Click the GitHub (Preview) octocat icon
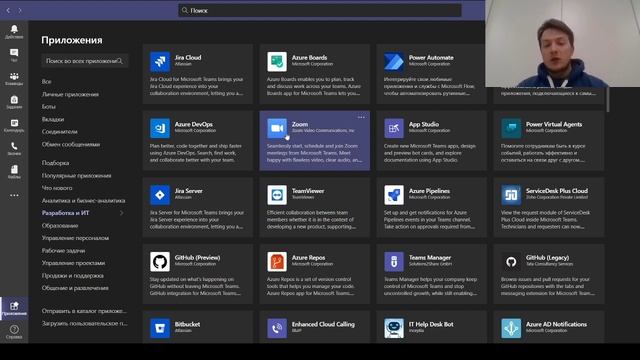This screenshot has width=640, height=360. pos(160,262)
